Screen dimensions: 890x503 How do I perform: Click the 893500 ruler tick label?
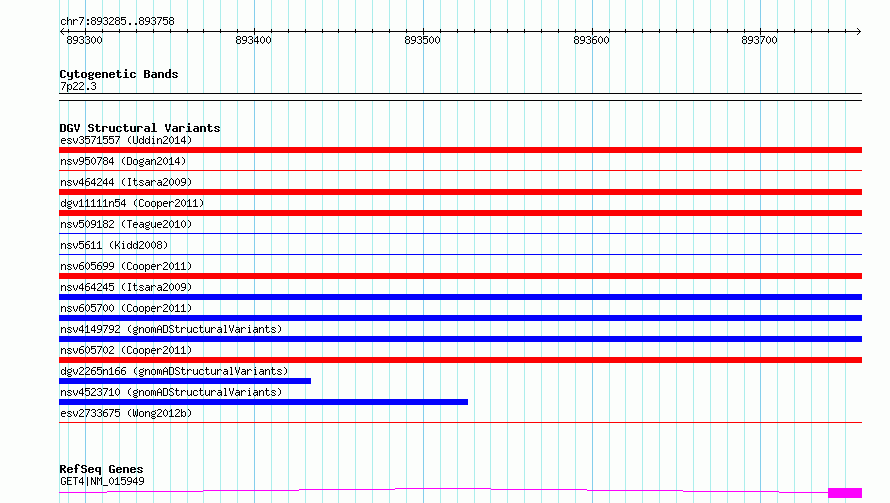pyautogui.click(x=422, y=40)
